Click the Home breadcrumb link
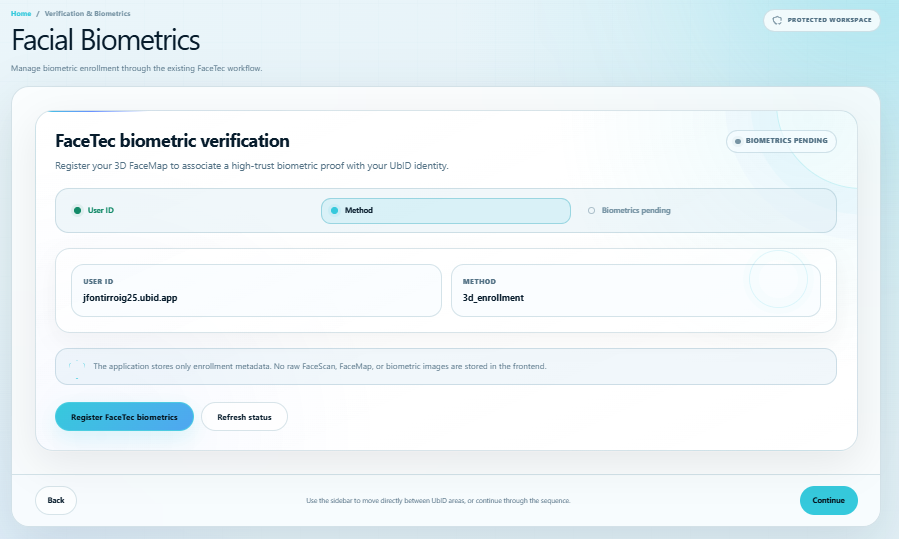899x539 pixels. [21, 13]
